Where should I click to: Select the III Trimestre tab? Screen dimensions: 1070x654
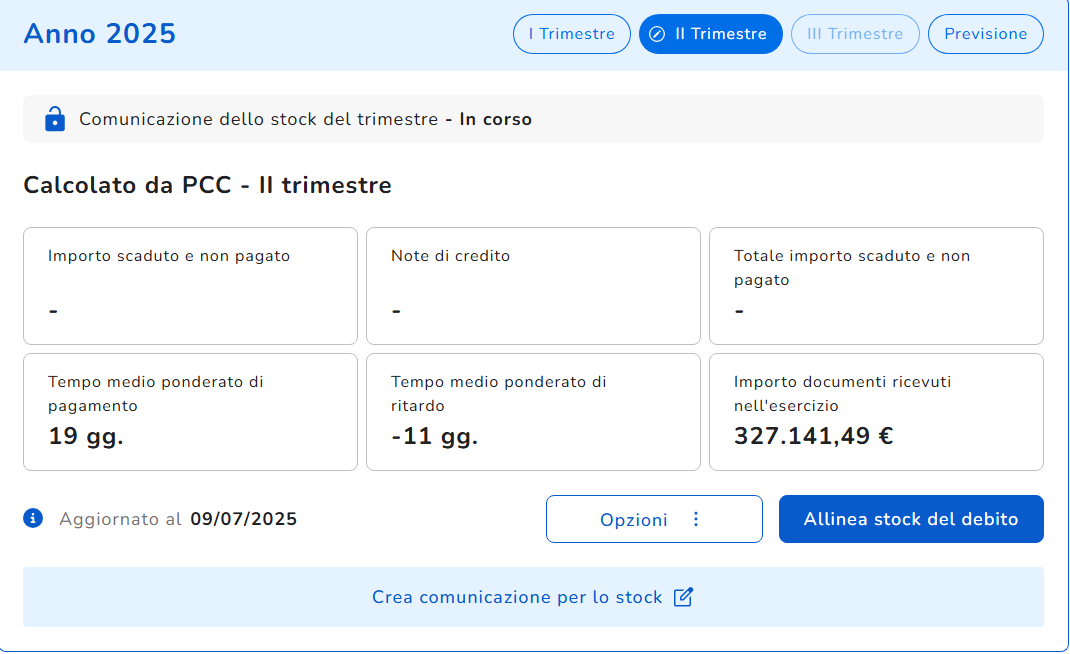tap(855, 34)
